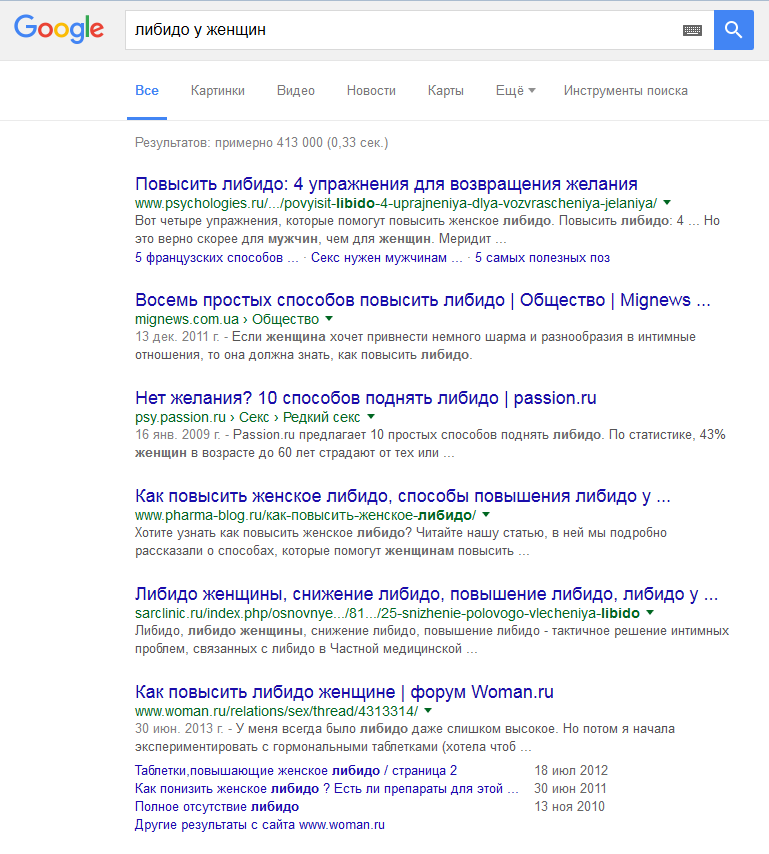
Task: Select the "Все" tab
Action: (x=147, y=90)
